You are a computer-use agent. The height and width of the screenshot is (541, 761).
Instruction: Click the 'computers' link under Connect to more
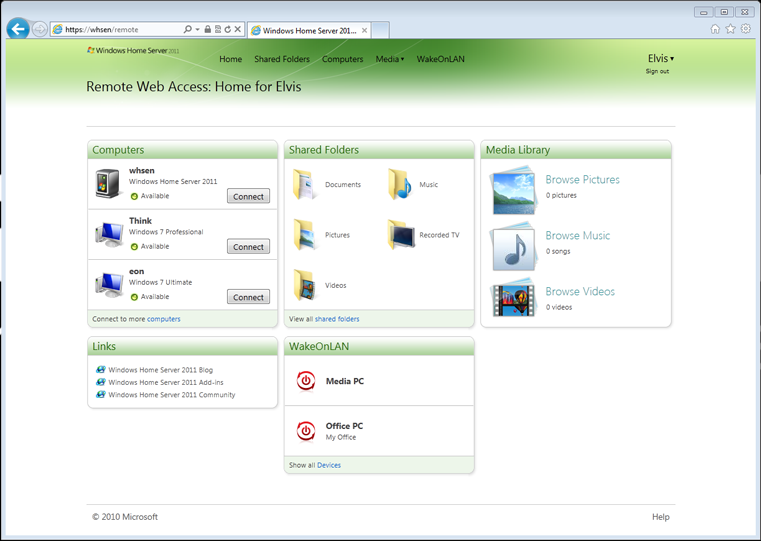pyautogui.click(x=164, y=319)
